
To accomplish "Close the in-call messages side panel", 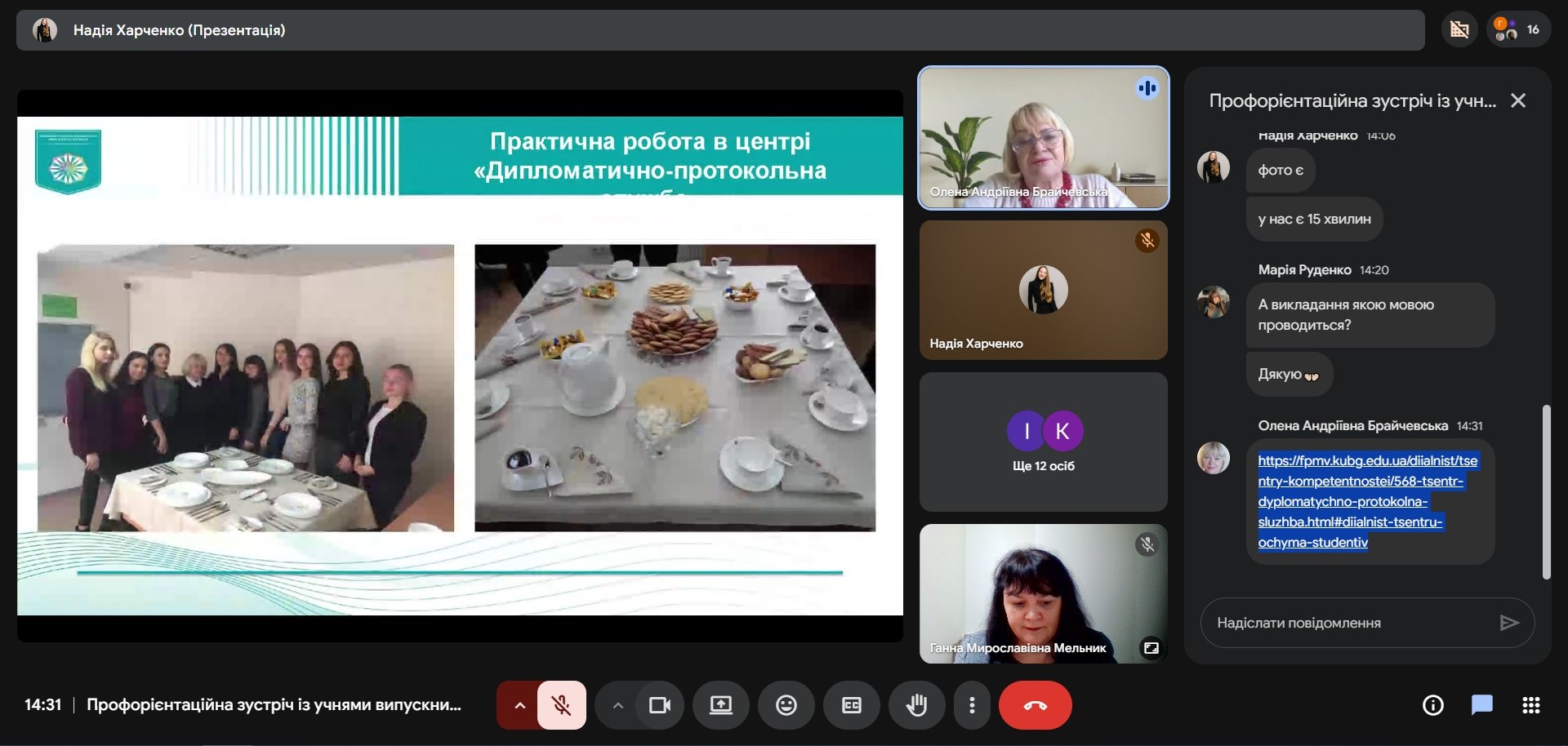I will 1518,100.
